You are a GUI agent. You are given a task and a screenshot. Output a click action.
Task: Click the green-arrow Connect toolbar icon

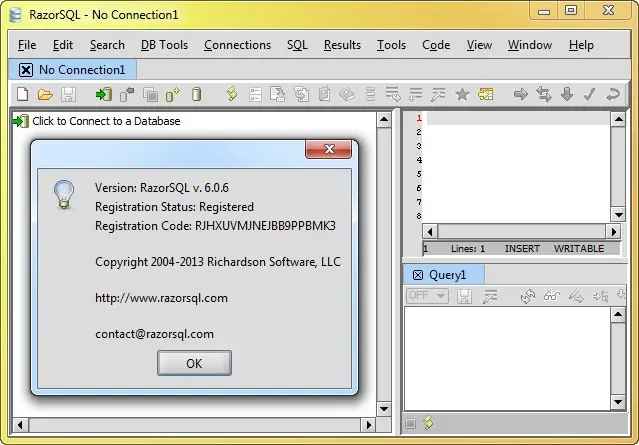coord(104,95)
